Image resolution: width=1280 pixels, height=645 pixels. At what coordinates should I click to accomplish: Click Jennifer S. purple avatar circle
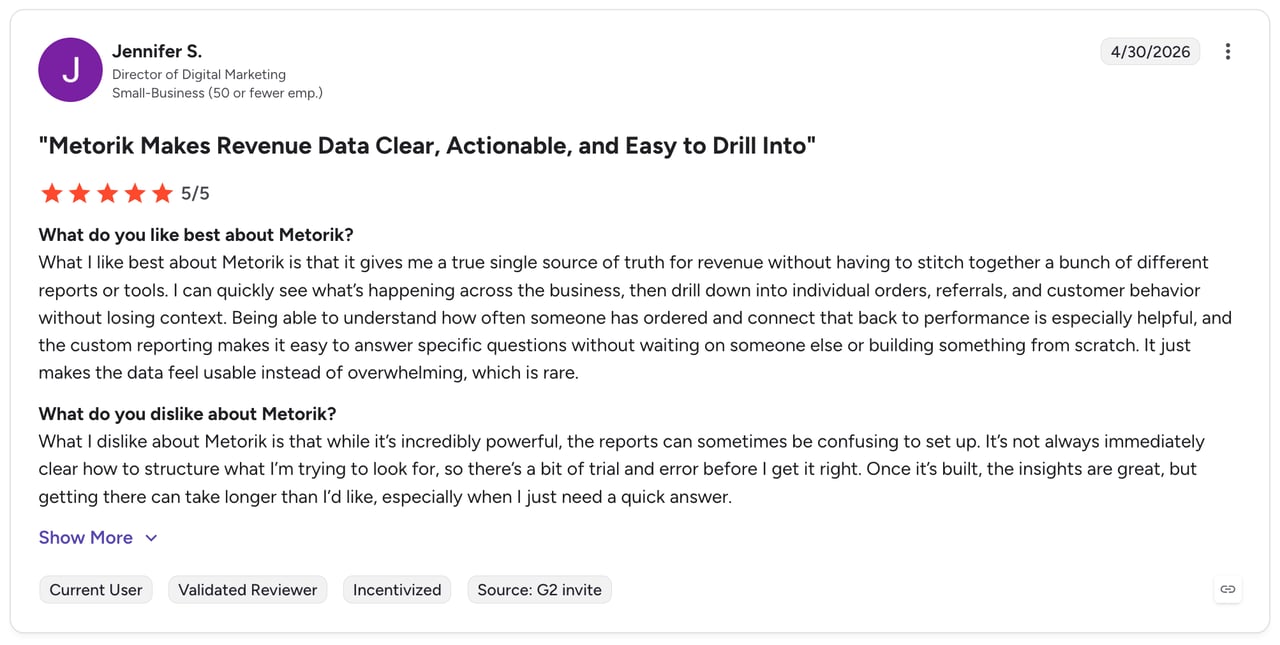pyautogui.click(x=70, y=70)
